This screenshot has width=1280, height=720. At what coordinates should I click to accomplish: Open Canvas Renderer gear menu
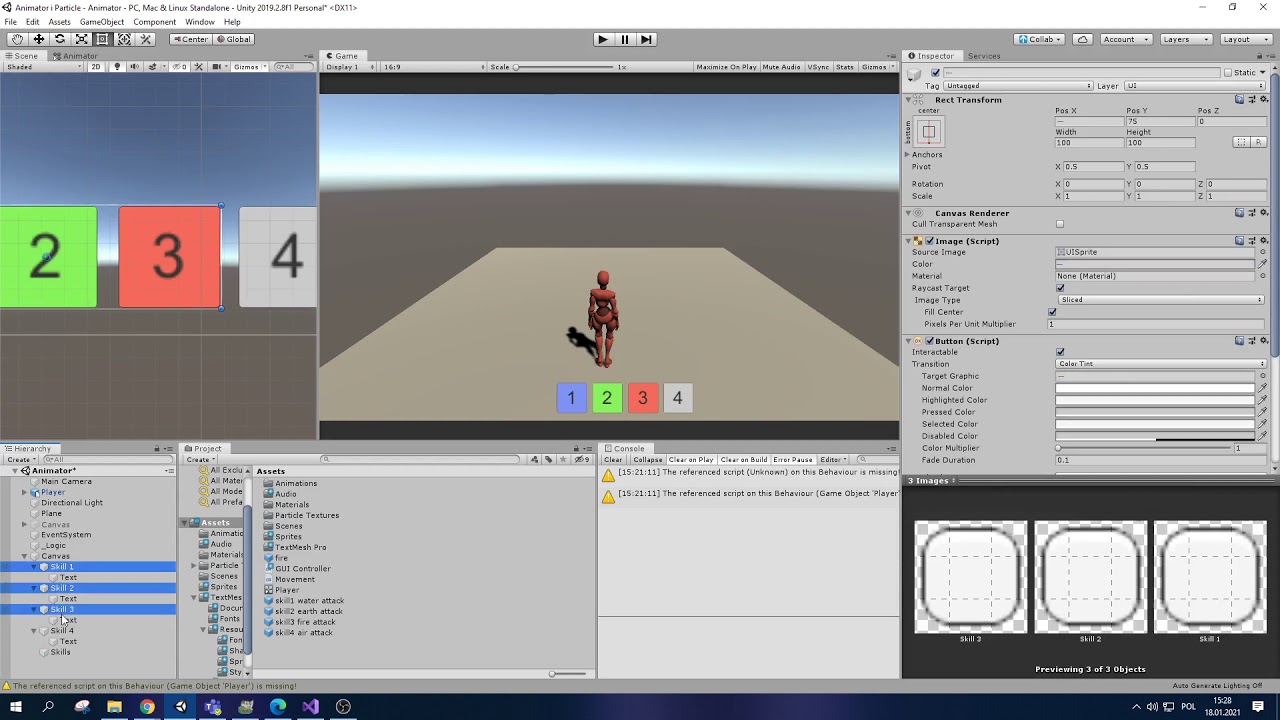(1264, 213)
